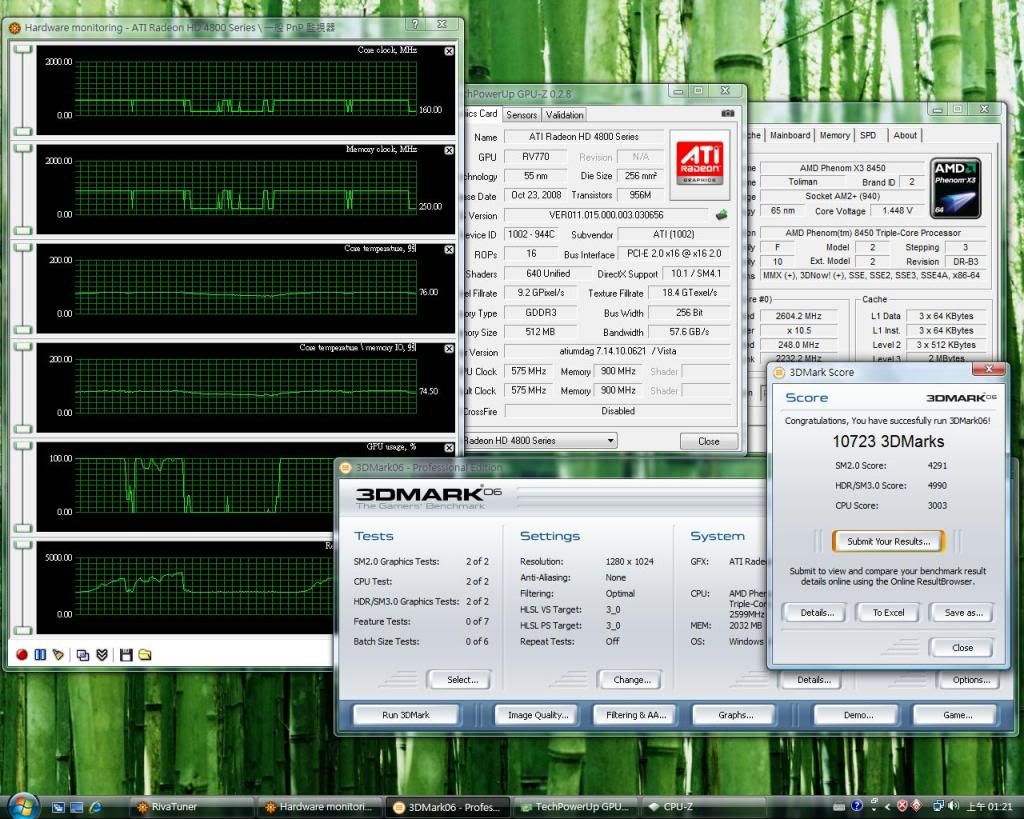Switch to About tab in CPU-Z
The height and width of the screenshot is (819, 1024).
(x=905, y=135)
